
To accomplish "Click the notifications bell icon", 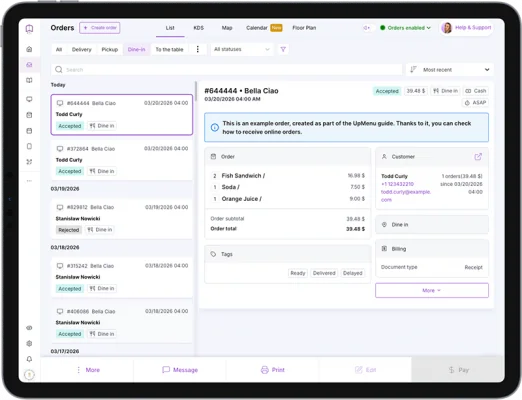I will click(29, 359).
